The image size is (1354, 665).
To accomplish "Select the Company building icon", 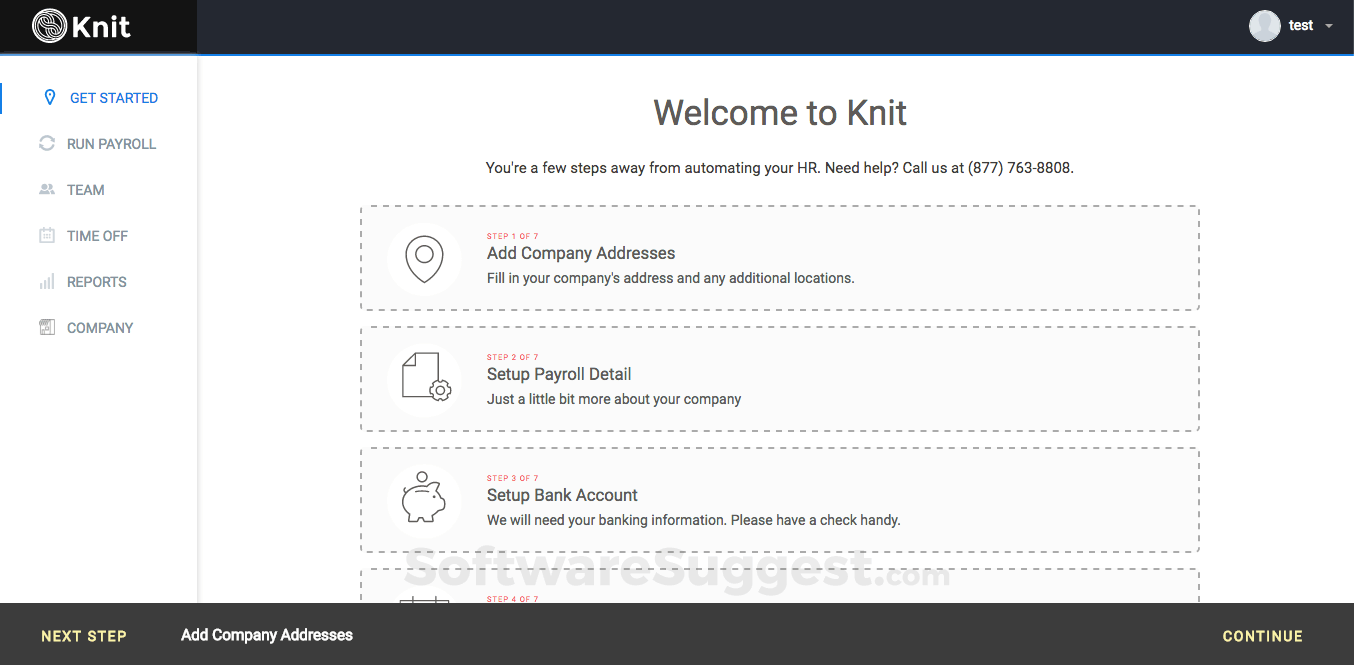I will coord(47,327).
